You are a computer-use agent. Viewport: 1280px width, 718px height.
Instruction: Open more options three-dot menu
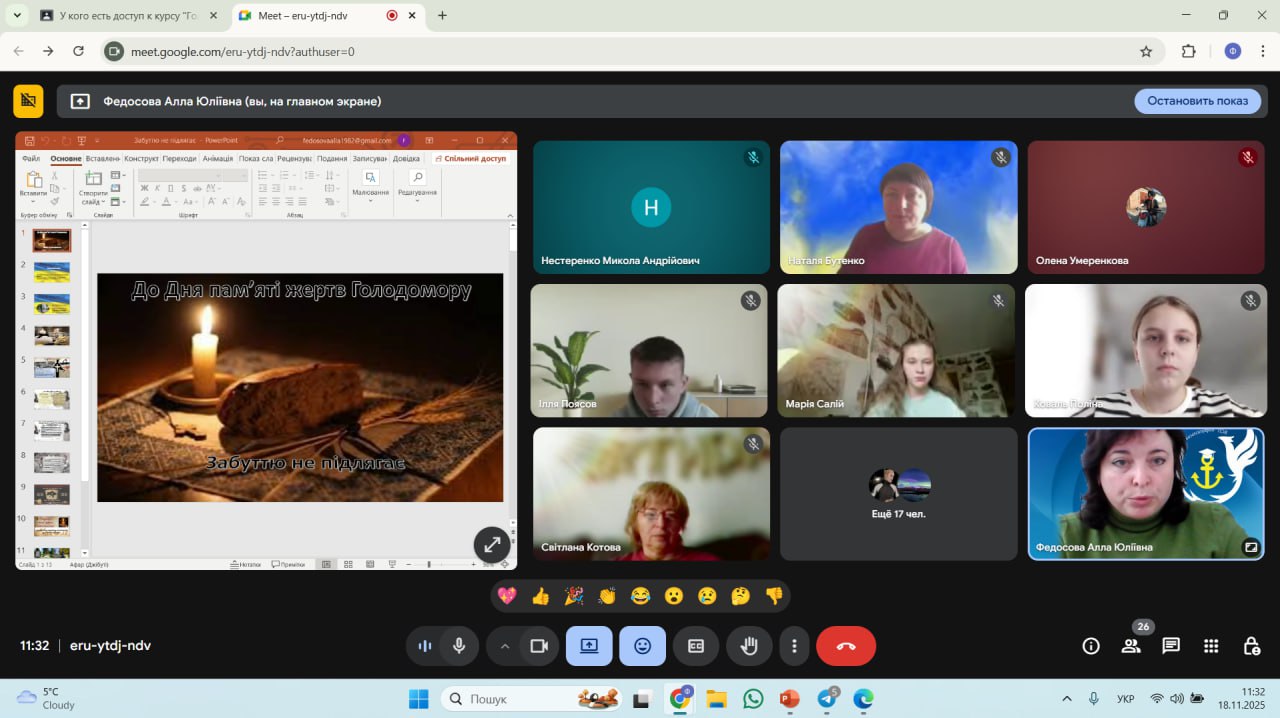point(794,646)
